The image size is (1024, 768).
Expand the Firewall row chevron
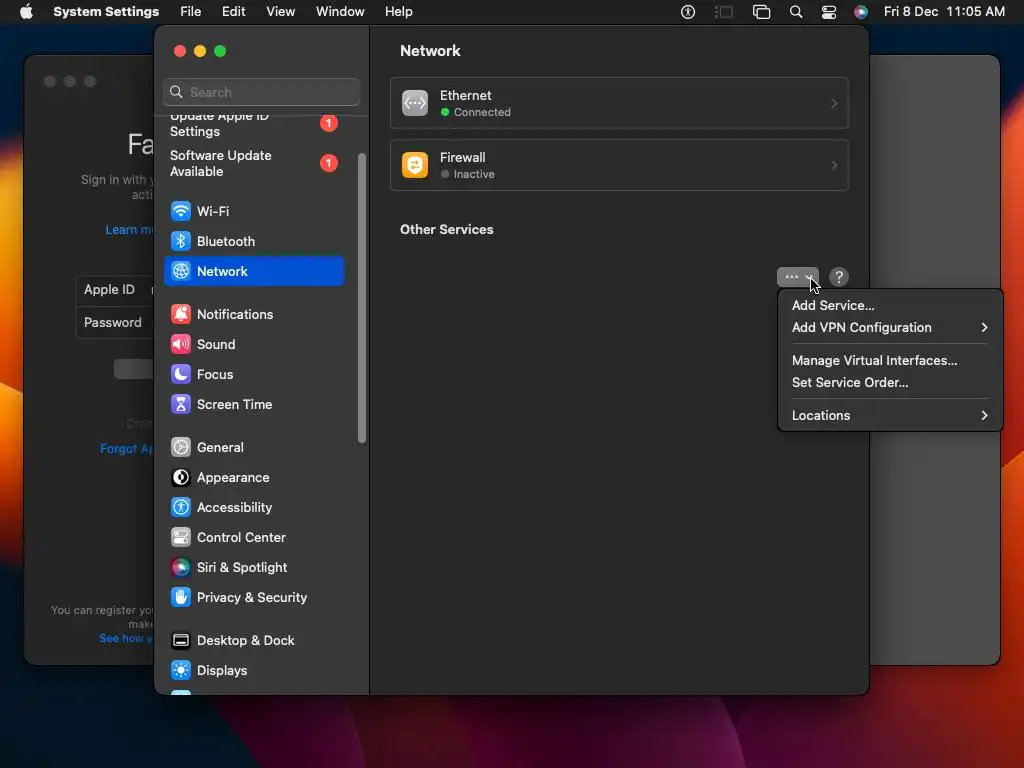834,165
